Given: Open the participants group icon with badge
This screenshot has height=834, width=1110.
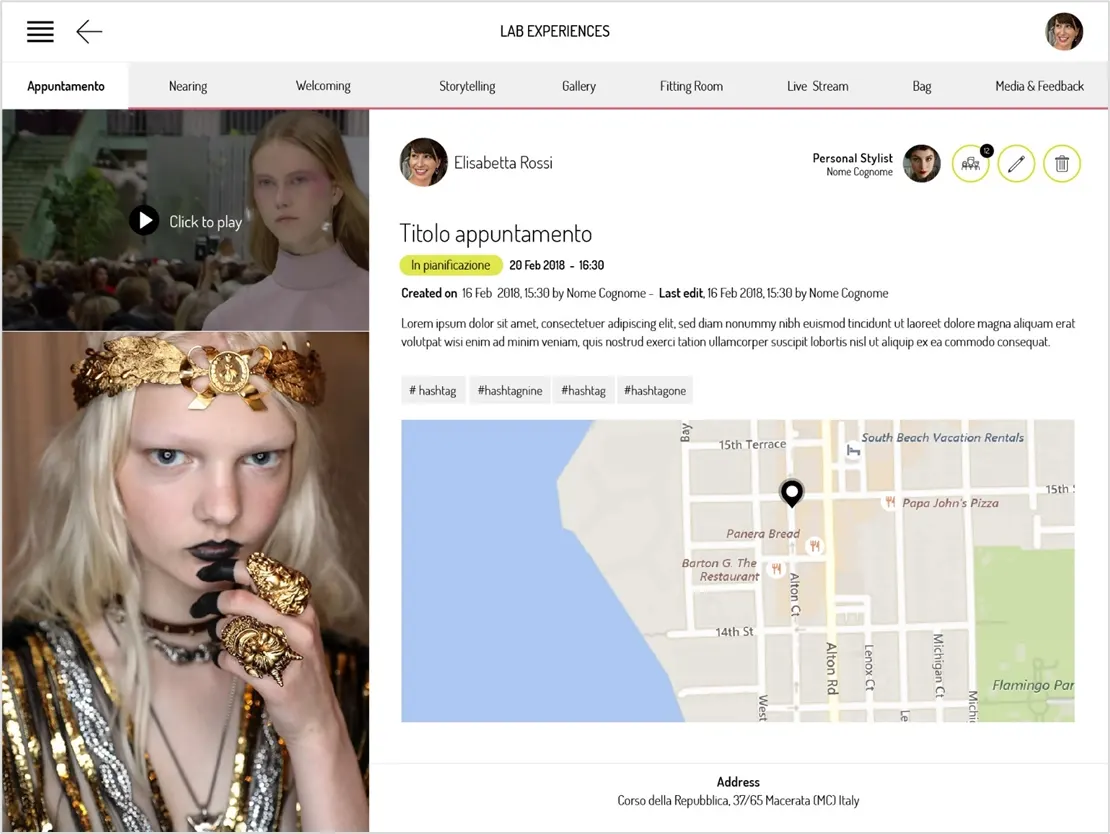Looking at the screenshot, I should coord(971,164).
